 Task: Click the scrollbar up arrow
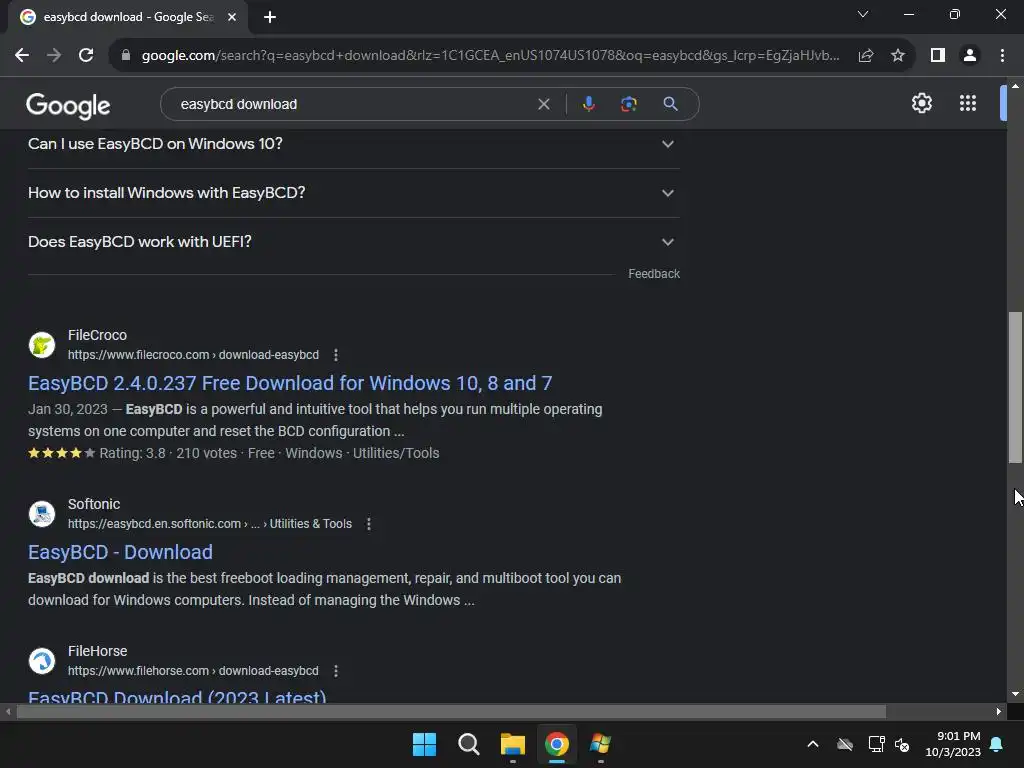tap(1015, 86)
